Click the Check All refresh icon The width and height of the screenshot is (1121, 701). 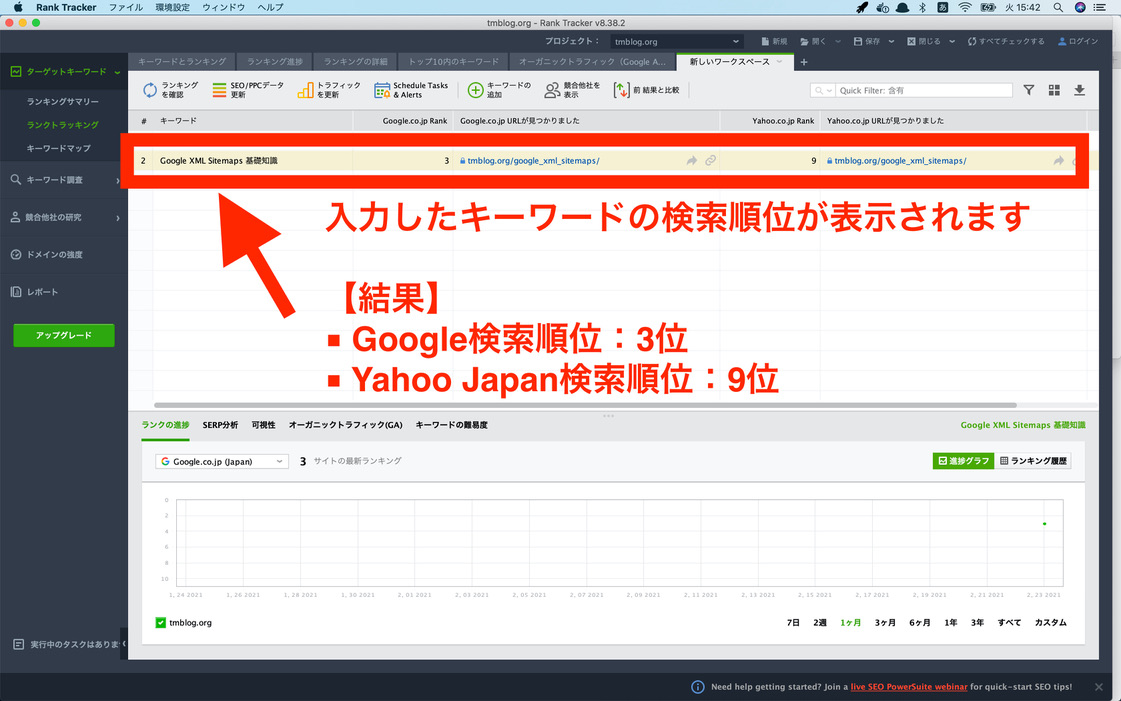pyautogui.click(x=972, y=41)
